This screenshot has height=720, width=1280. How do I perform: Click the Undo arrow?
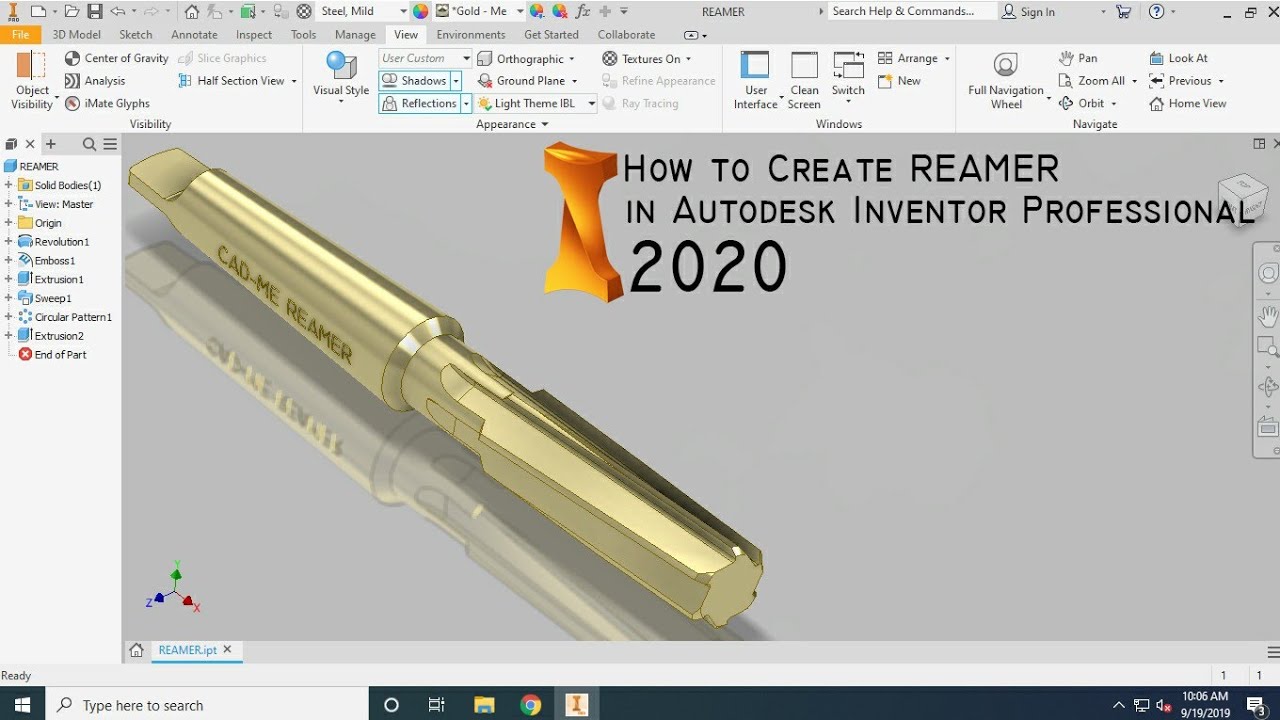[x=117, y=11]
